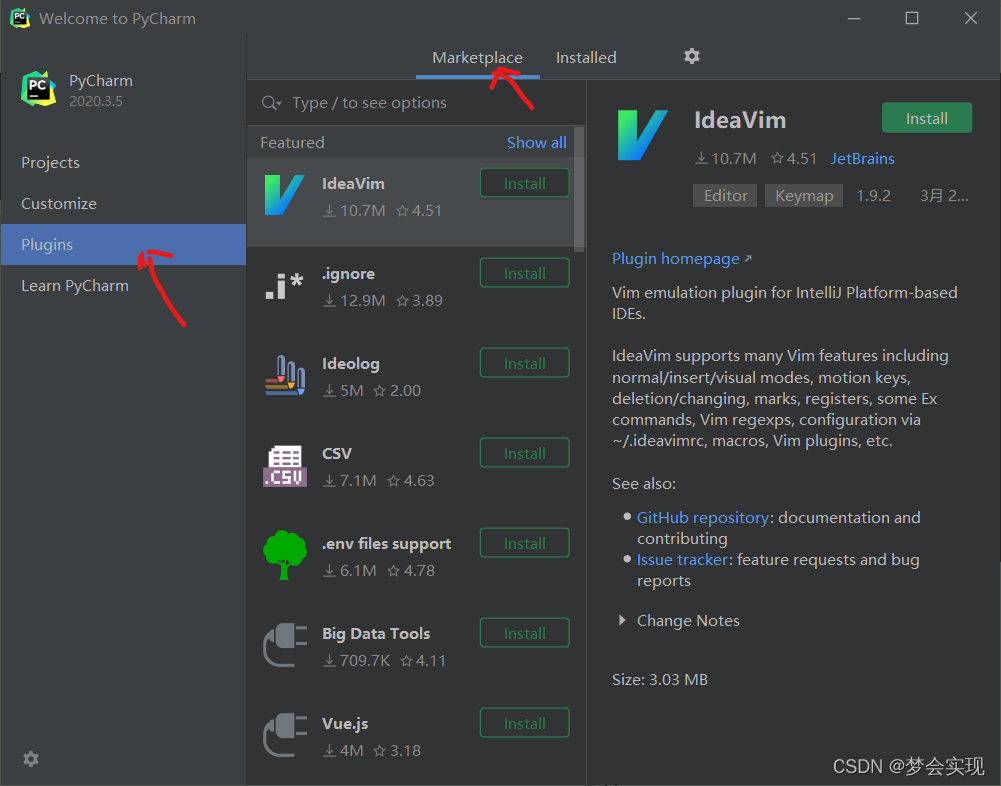This screenshot has width=1001, height=786.
Task: Click the IdeaVim logo in plugin list
Action: [x=284, y=195]
